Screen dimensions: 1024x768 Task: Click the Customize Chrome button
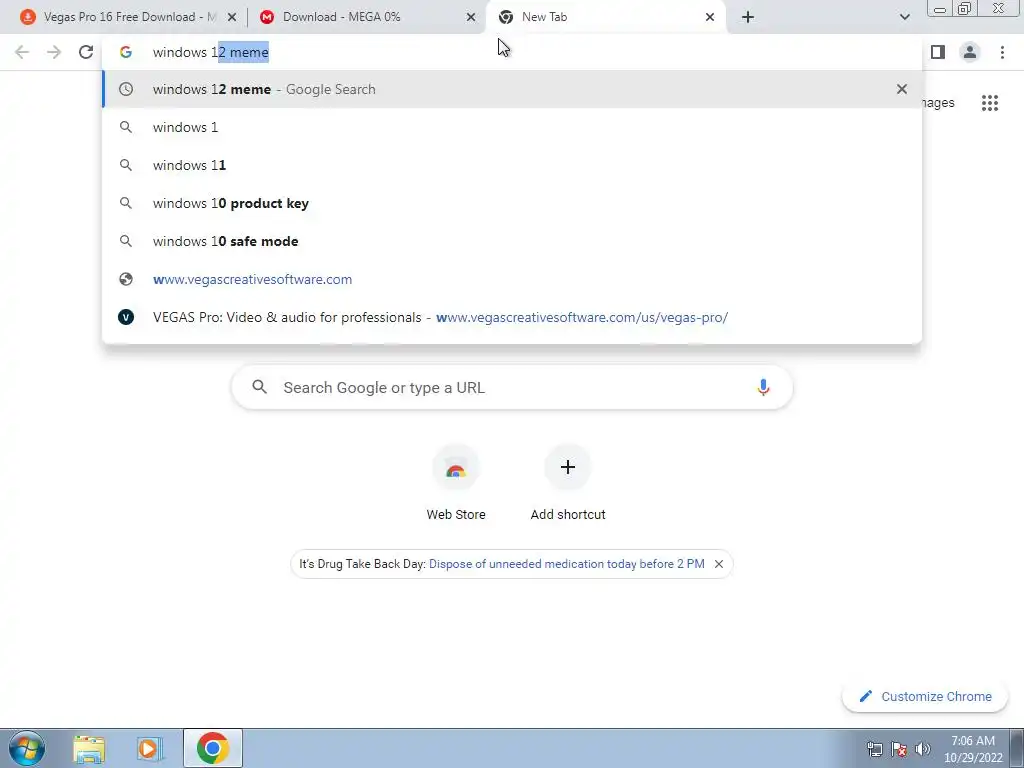(925, 696)
